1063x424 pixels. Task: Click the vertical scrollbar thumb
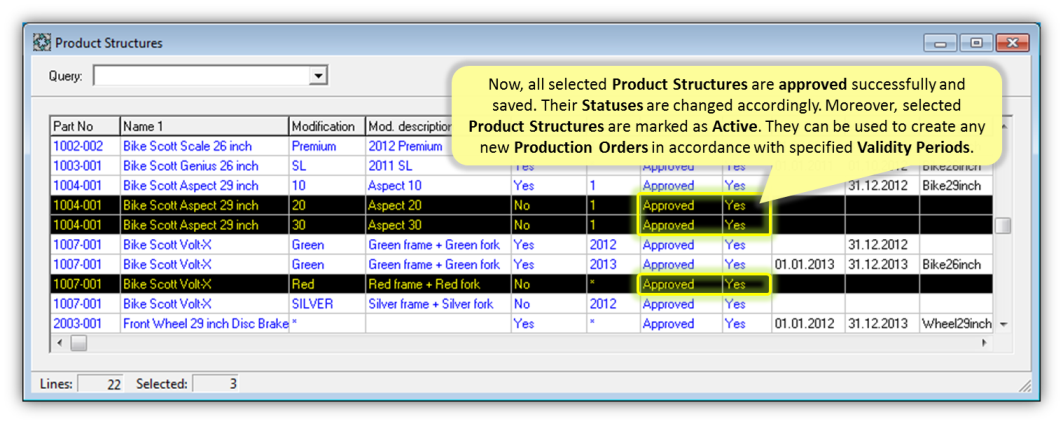[1003, 226]
